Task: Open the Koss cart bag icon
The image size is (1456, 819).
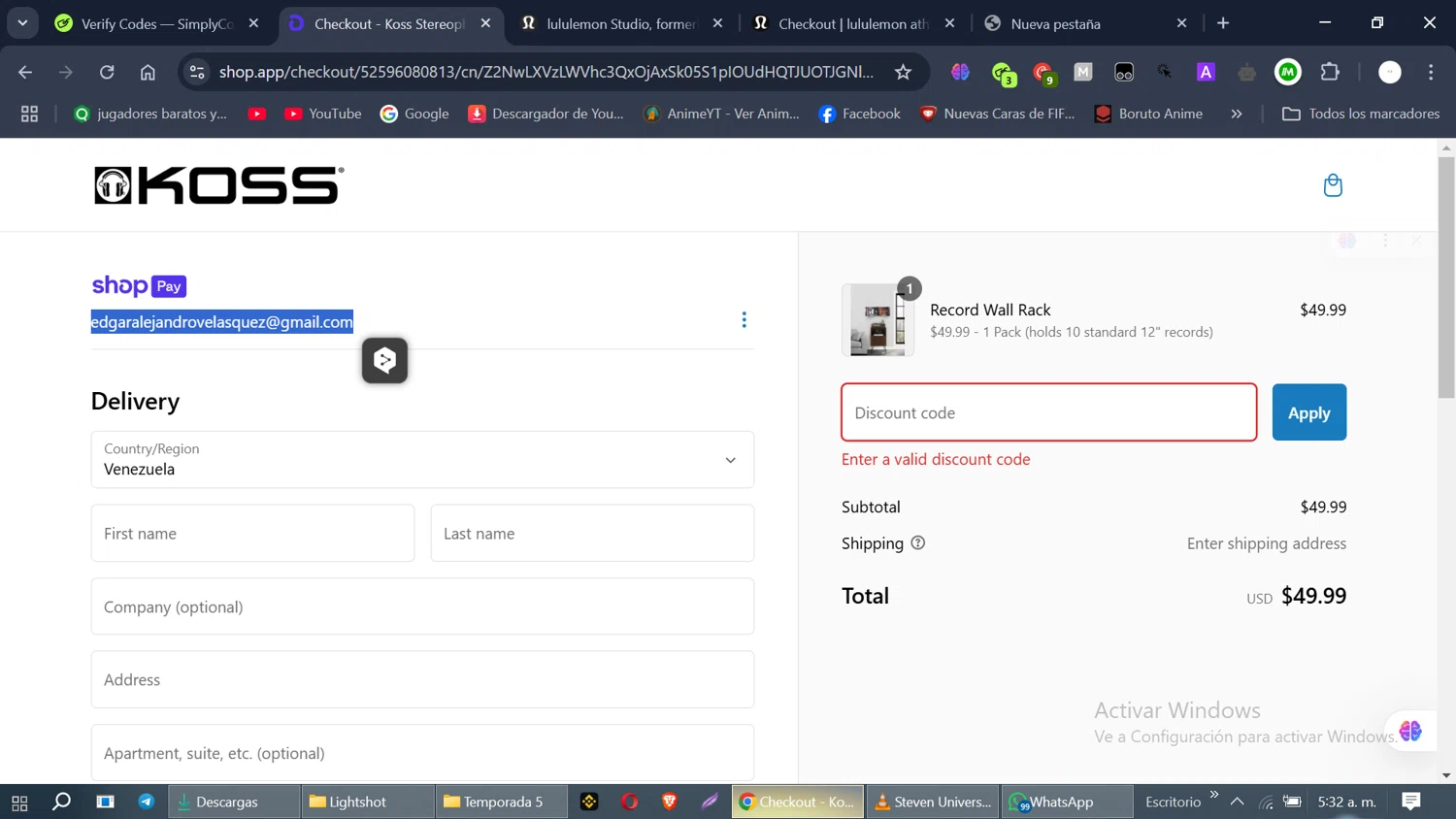Action: (x=1333, y=185)
